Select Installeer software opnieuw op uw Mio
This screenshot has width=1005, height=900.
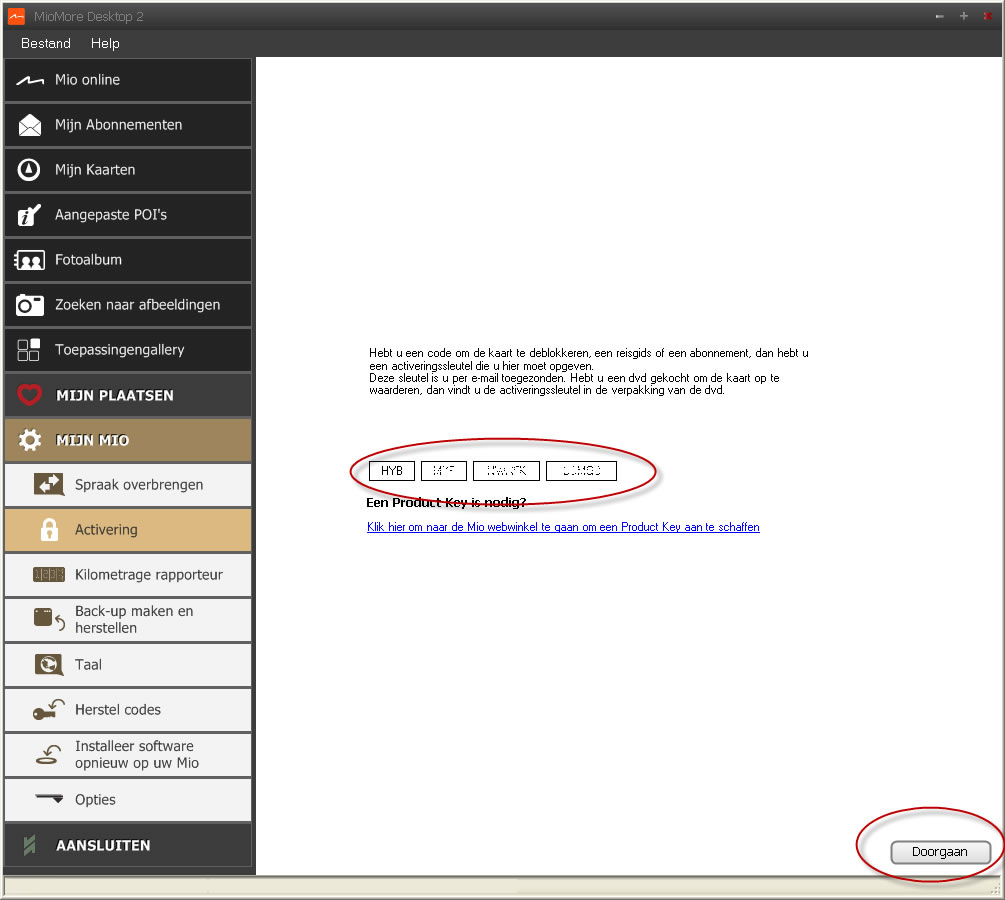click(128, 754)
